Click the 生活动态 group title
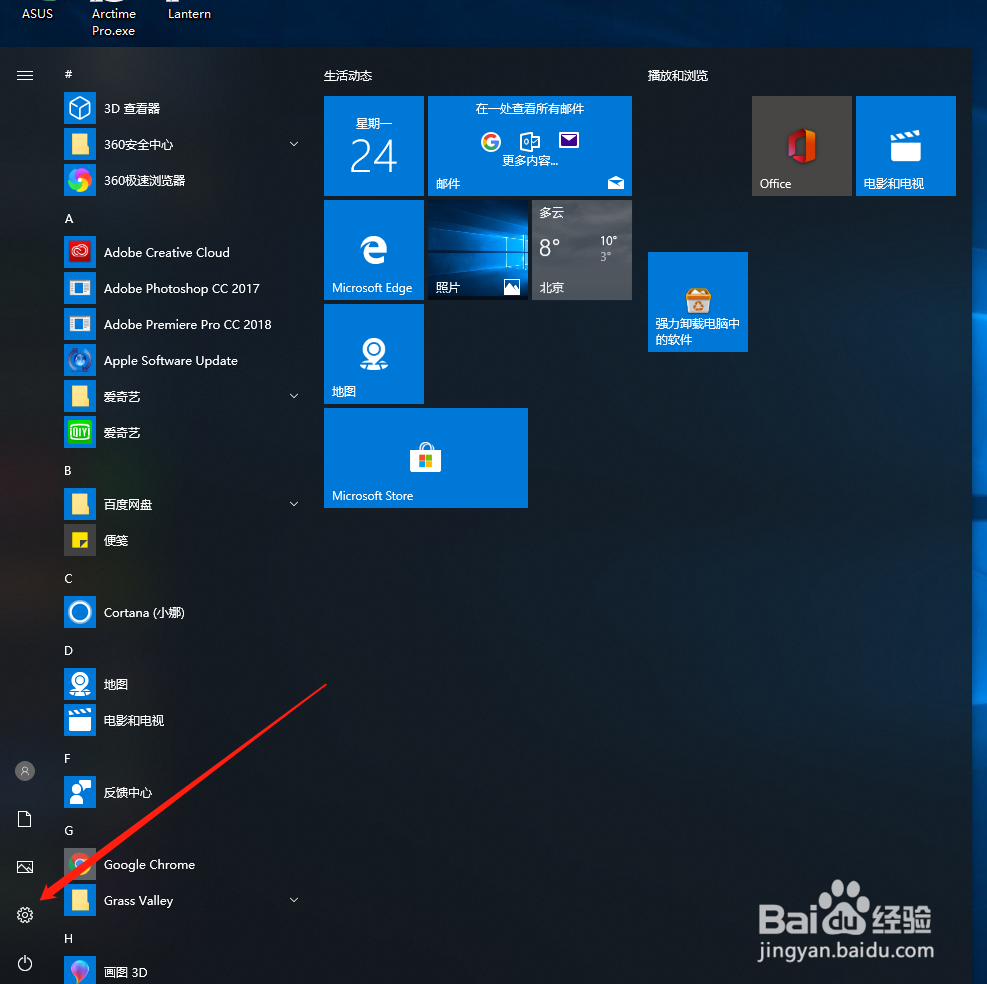Screen dimensions: 987x984 click(348, 76)
